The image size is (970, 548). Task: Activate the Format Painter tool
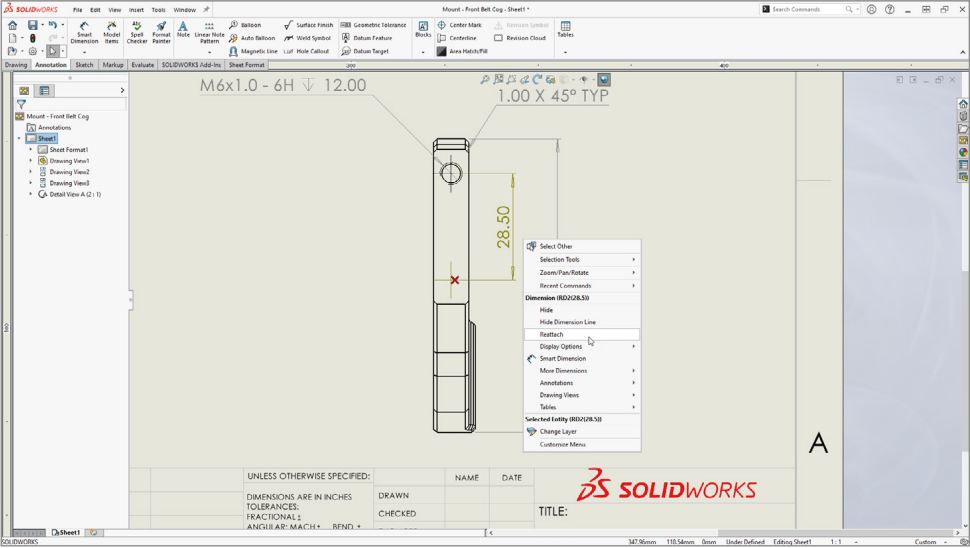(x=161, y=32)
